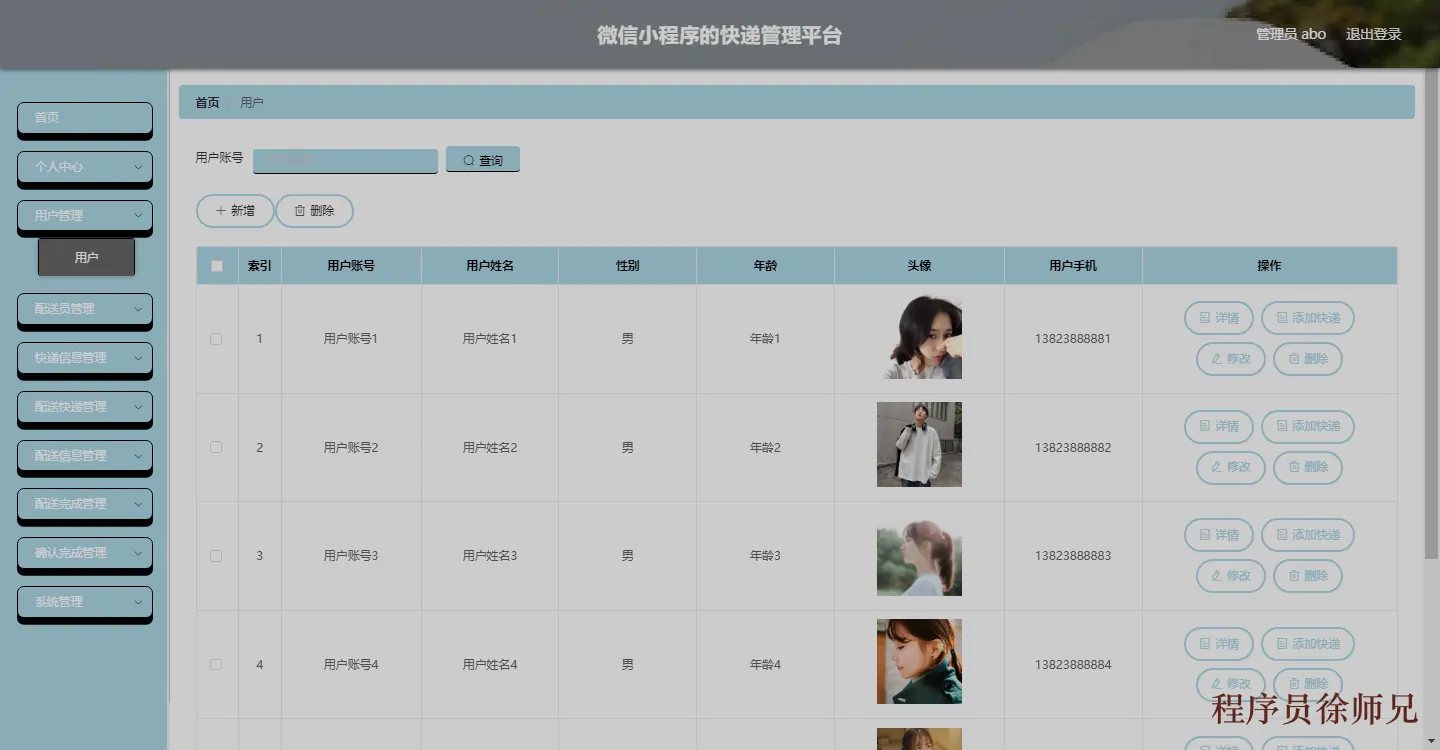Open avatar image of 用户账号3

point(919,553)
